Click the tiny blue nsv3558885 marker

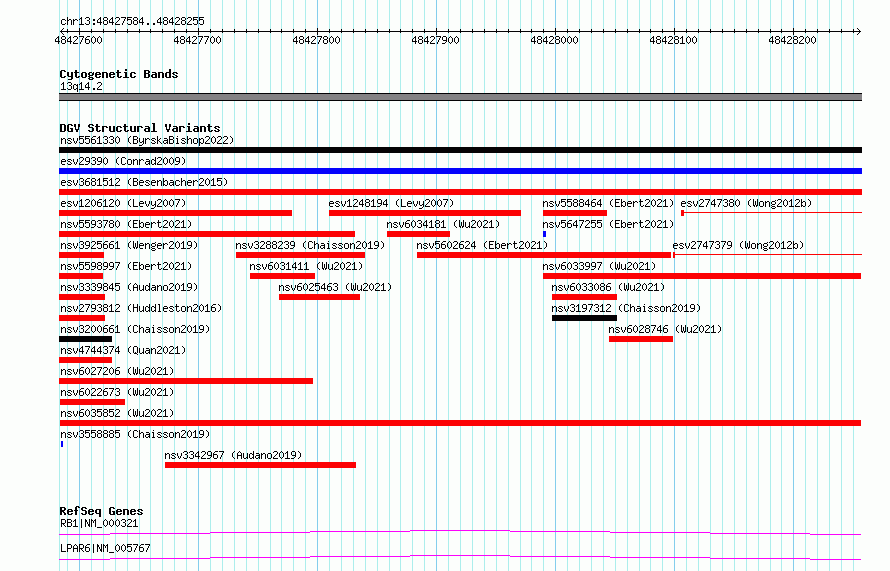pyautogui.click(x=62, y=444)
